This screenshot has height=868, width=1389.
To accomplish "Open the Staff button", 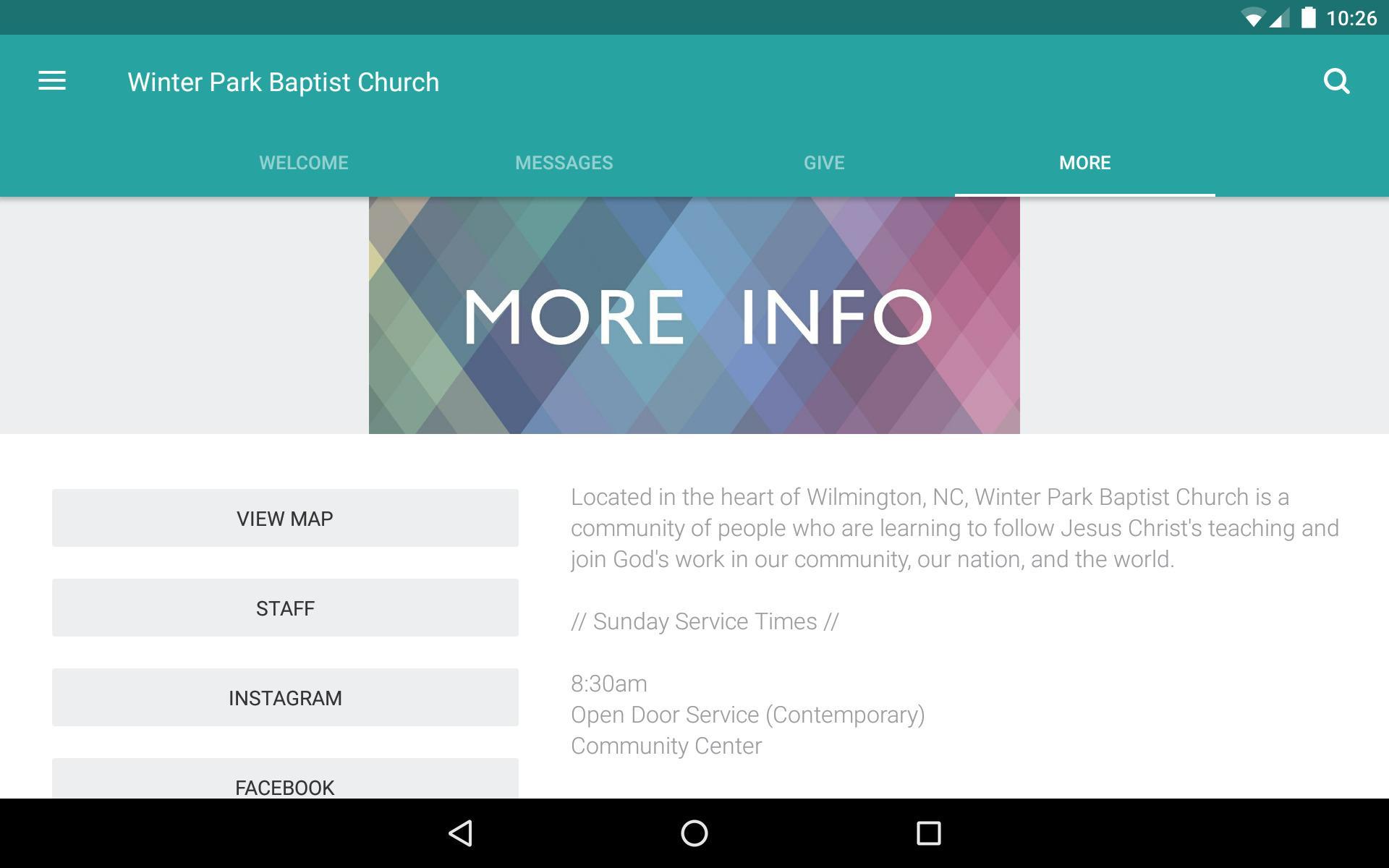I will 285,608.
